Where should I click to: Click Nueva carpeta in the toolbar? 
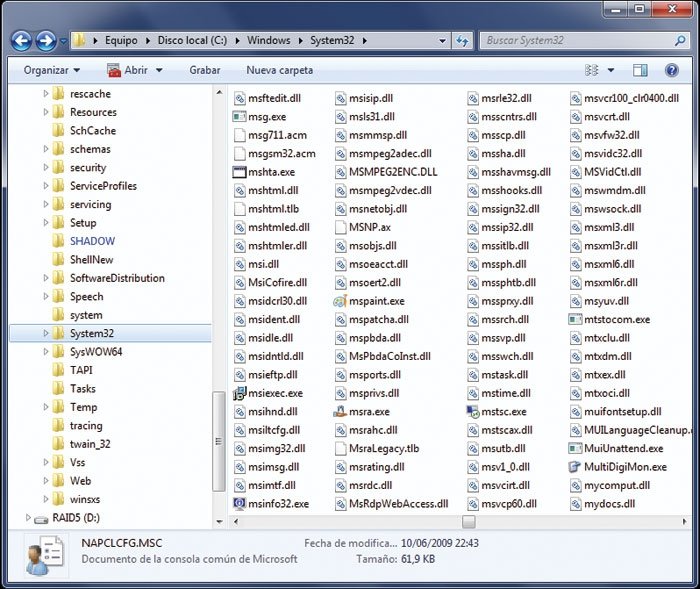[279, 70]
